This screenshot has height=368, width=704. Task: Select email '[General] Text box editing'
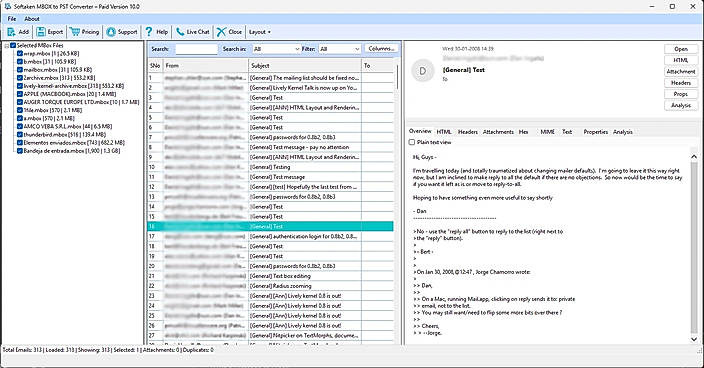271,276
